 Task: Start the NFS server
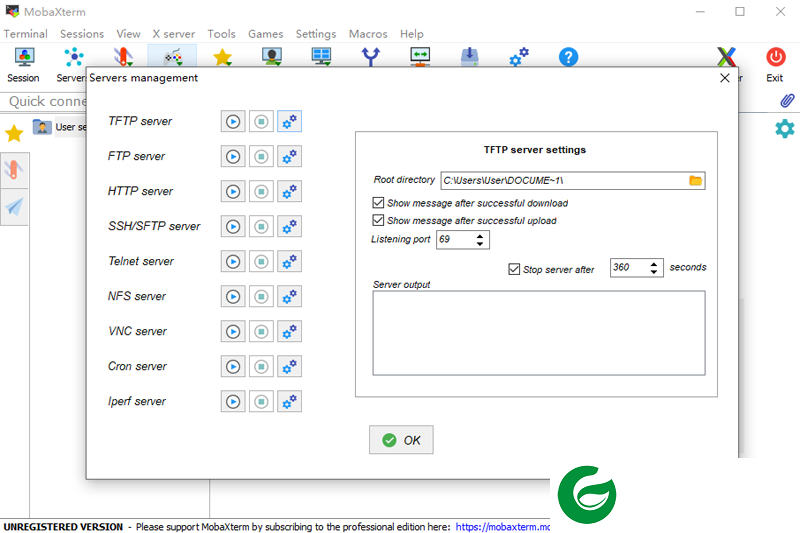[x=233, y=296]
